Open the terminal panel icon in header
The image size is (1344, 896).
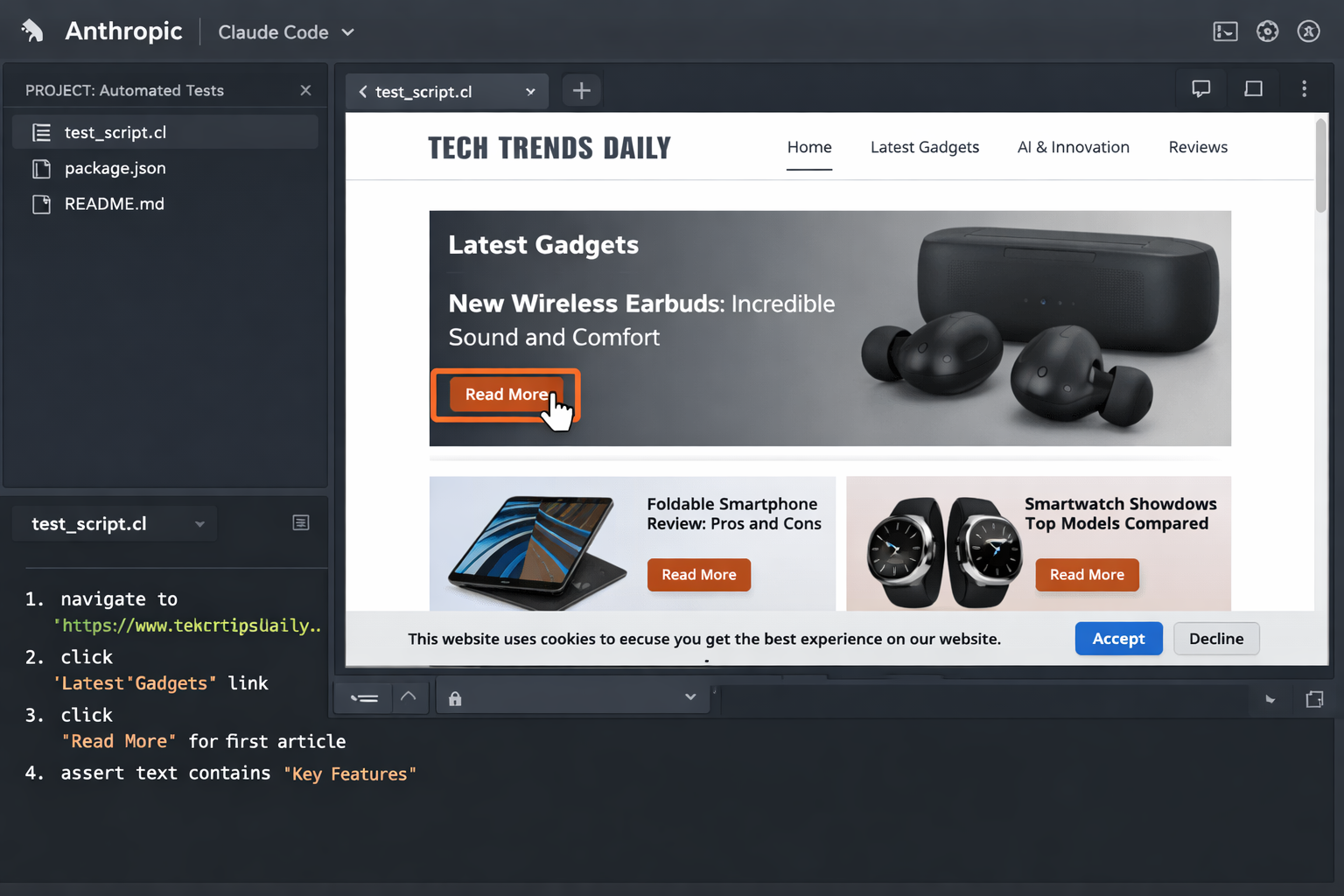tap(1225, 31)
